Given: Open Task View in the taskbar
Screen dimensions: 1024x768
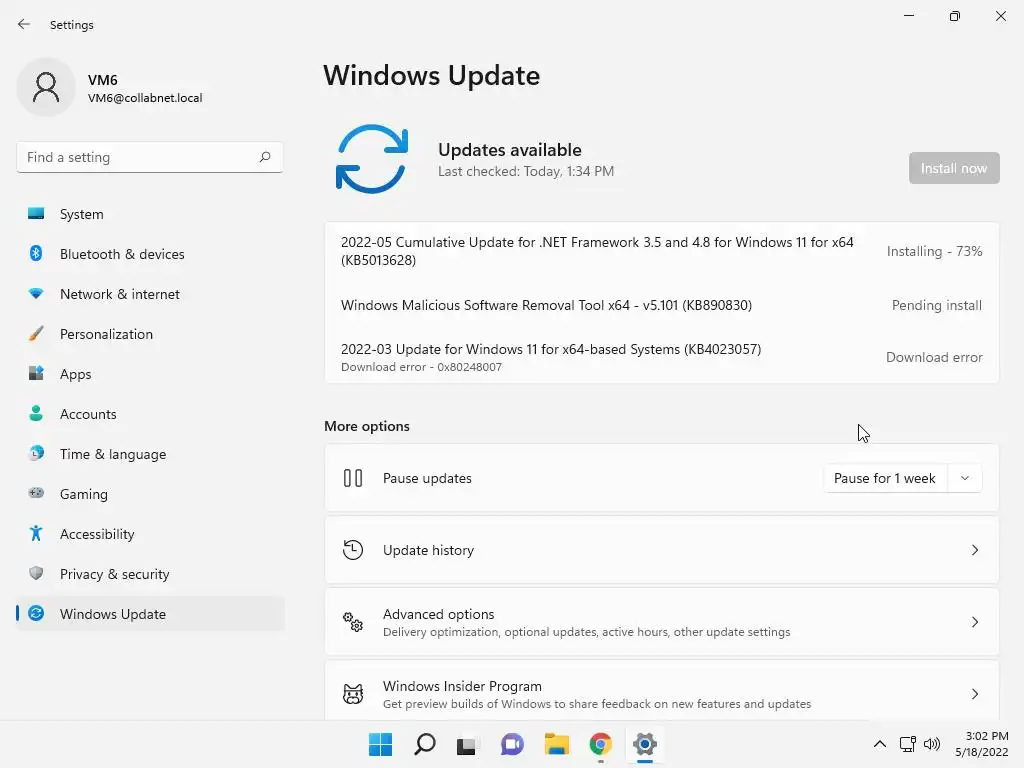Looking at the screenshot, I should 466,745.
